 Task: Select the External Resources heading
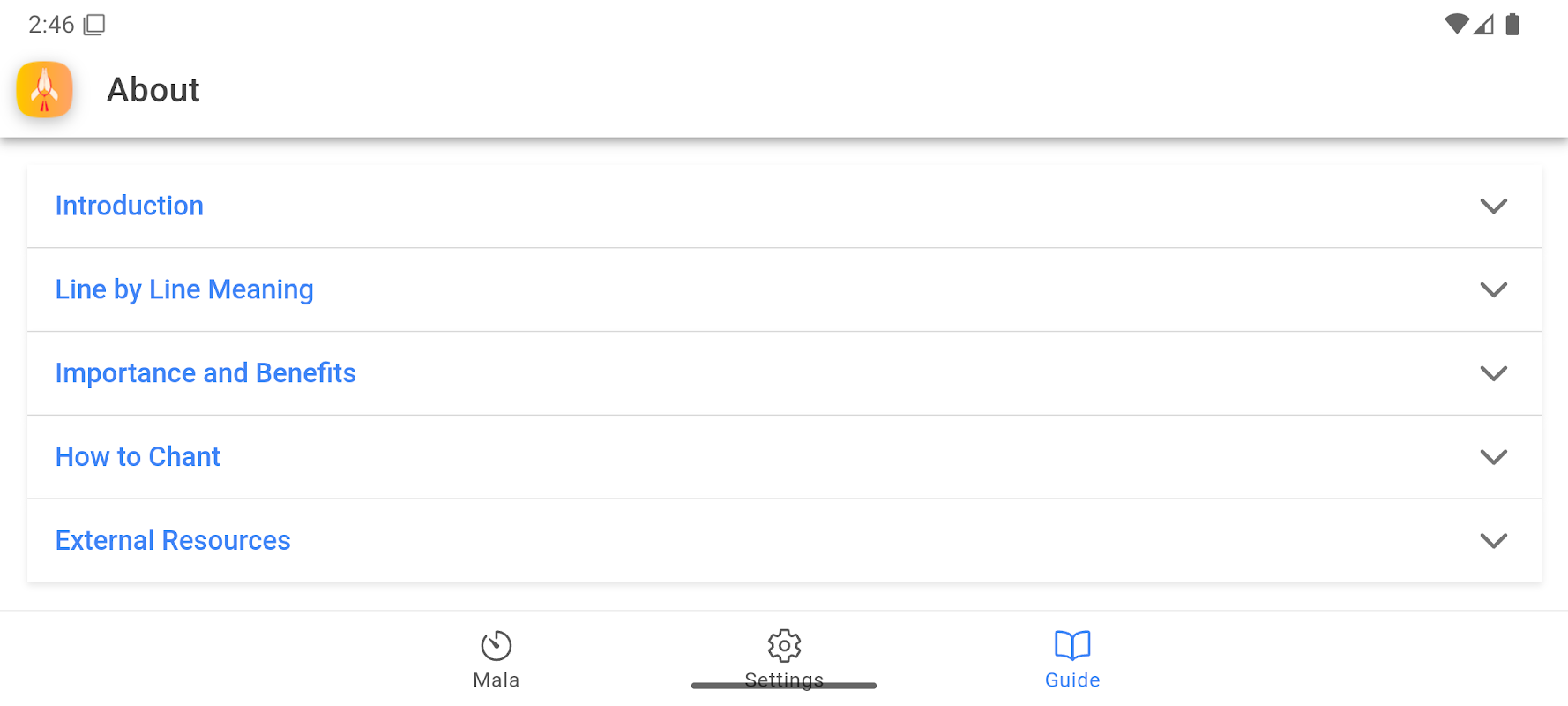(x=173, y=540)
